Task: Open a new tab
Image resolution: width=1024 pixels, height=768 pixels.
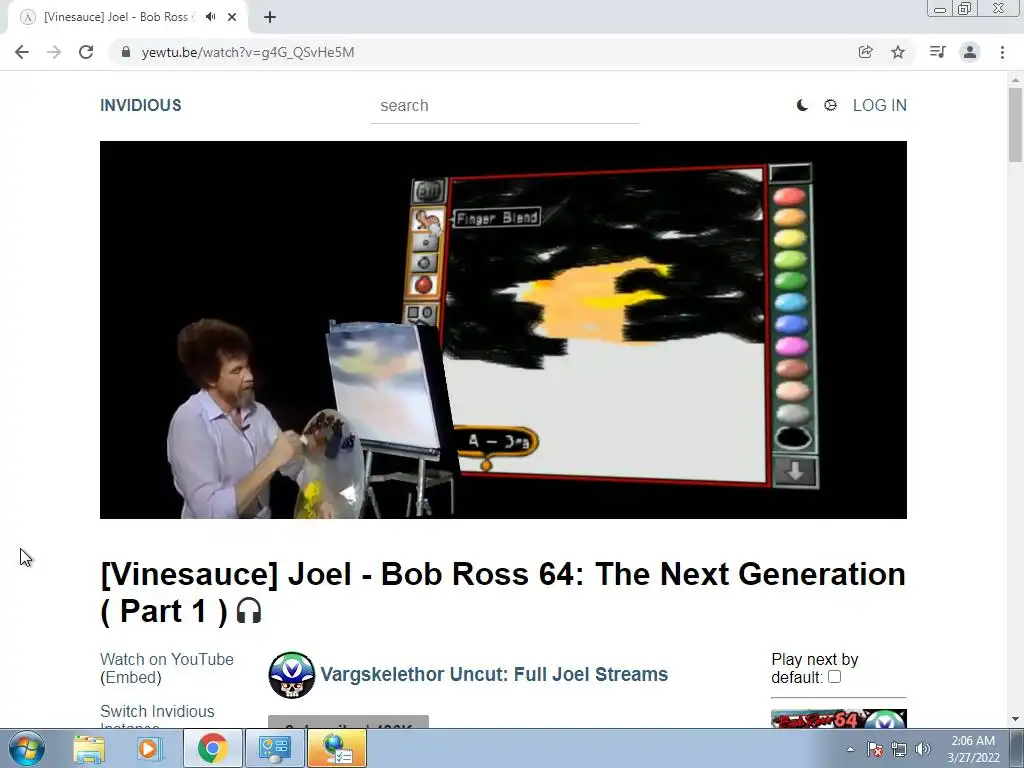Action: [x=270, y=17]
